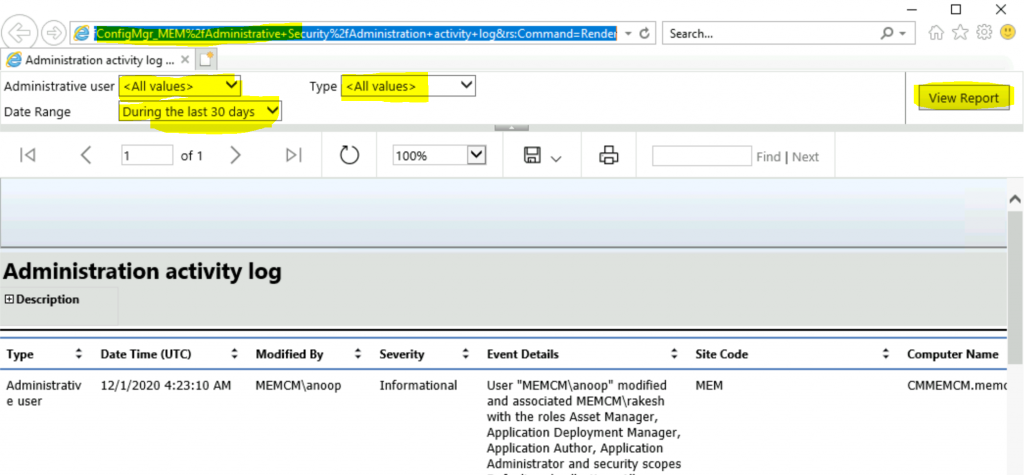Image resolution: width=1024 pixels, height=475 pixels.
Task: Go to last report page
Action: (x=294, y=156)
